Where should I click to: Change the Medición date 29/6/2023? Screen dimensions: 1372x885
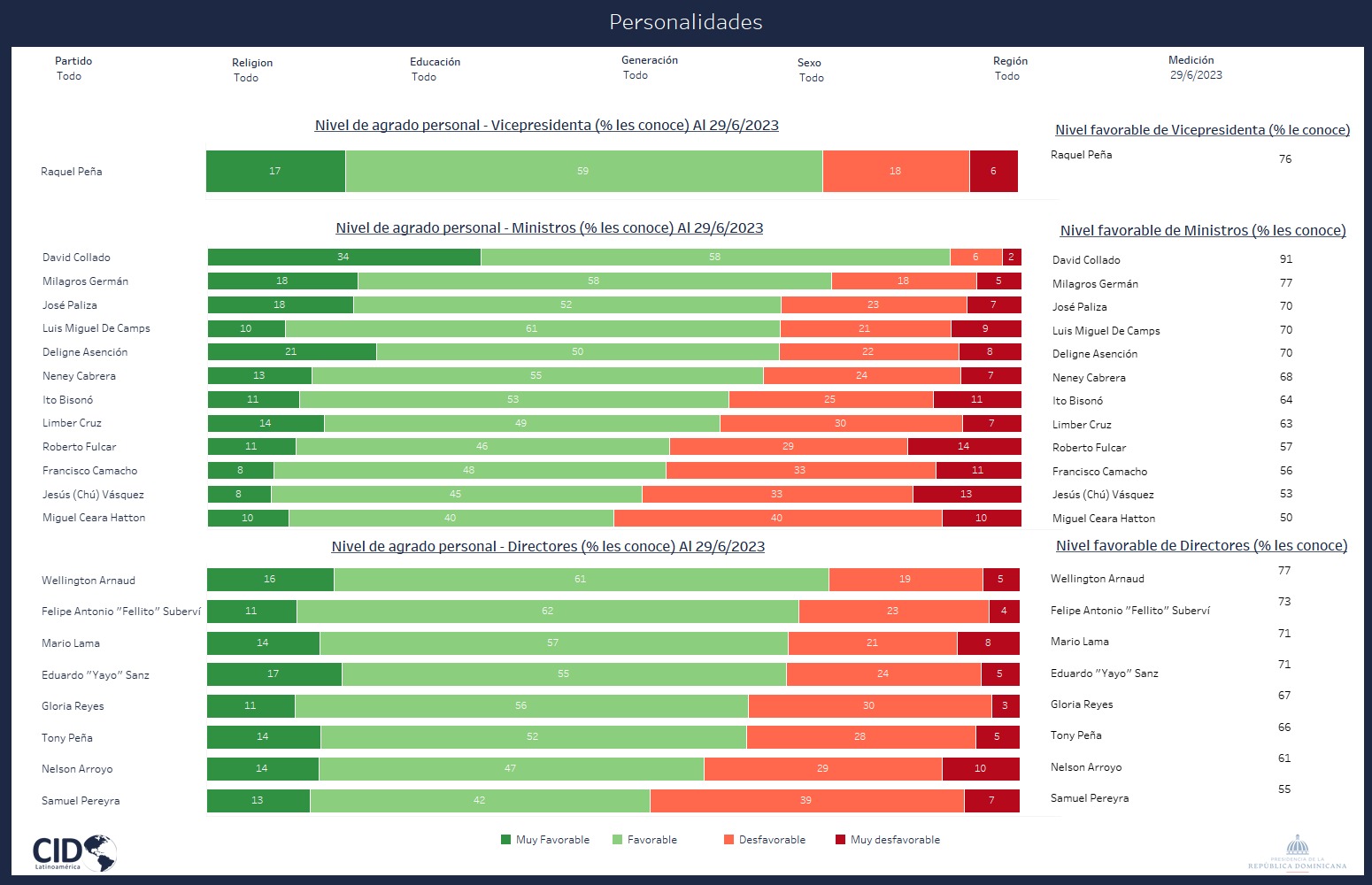(x=1196, y=75)
